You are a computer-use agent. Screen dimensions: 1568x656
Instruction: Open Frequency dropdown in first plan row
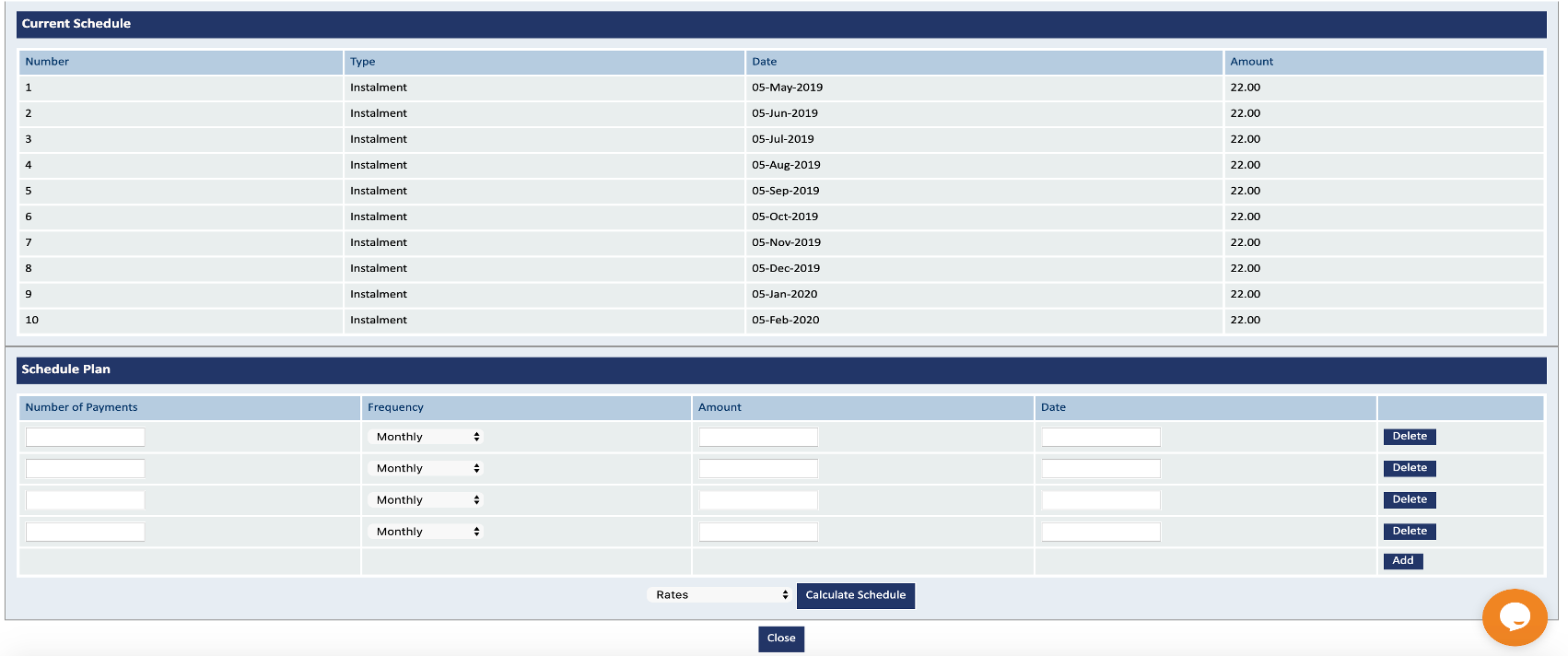426,437
